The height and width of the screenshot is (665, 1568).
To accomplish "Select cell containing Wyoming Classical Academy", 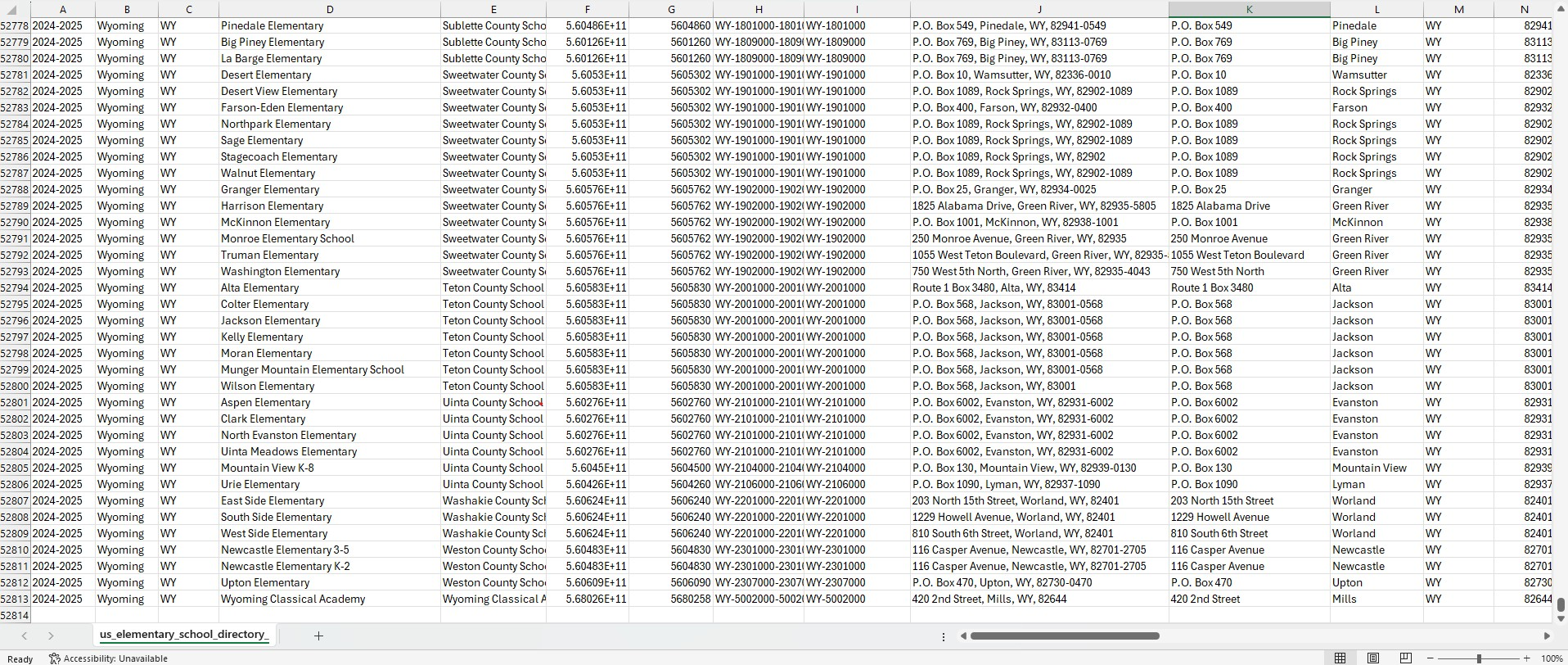I will tap(293, 599).
